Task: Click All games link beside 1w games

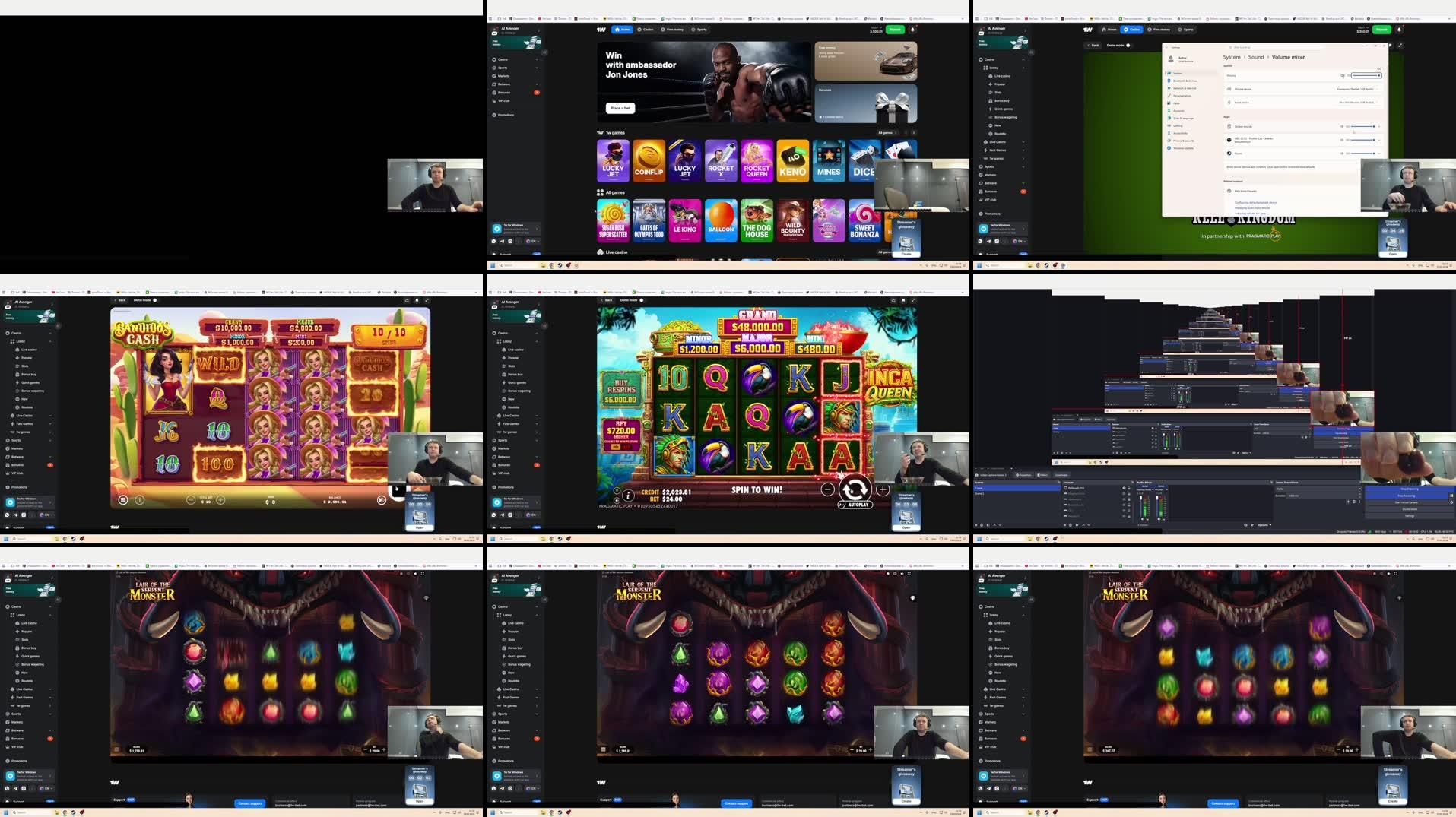Action: 887,133
